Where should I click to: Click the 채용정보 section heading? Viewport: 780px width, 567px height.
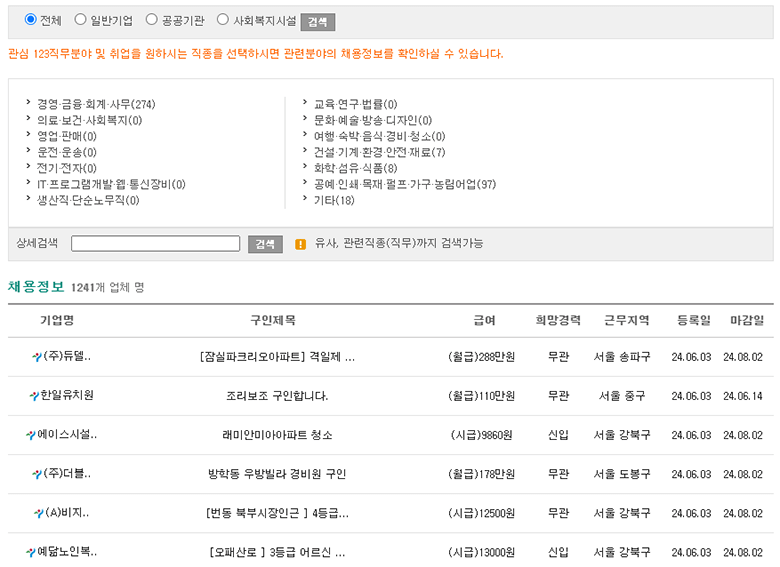pos(36,286)
